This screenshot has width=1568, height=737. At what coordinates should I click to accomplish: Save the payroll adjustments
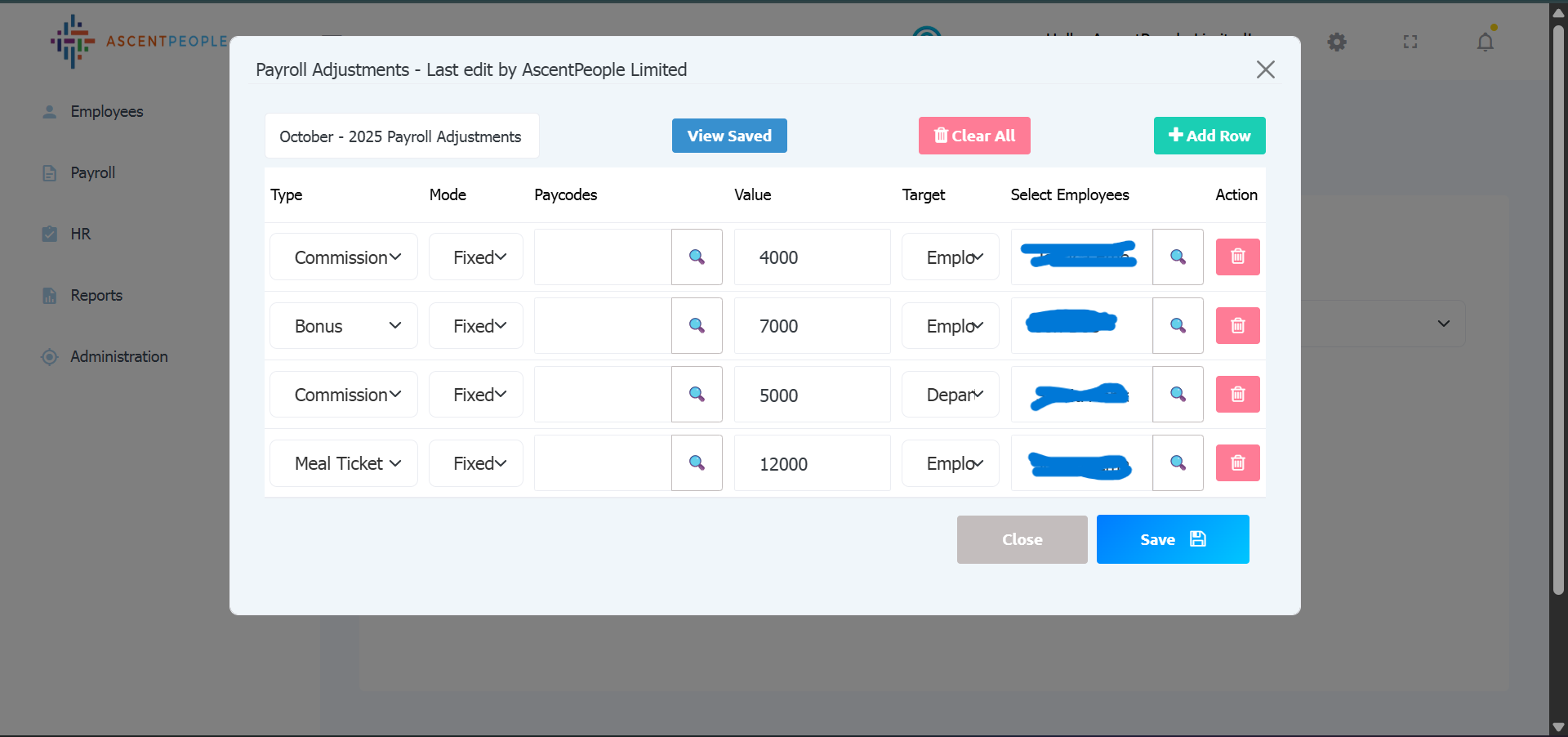pyautogui.click(x=1172, y=539)
